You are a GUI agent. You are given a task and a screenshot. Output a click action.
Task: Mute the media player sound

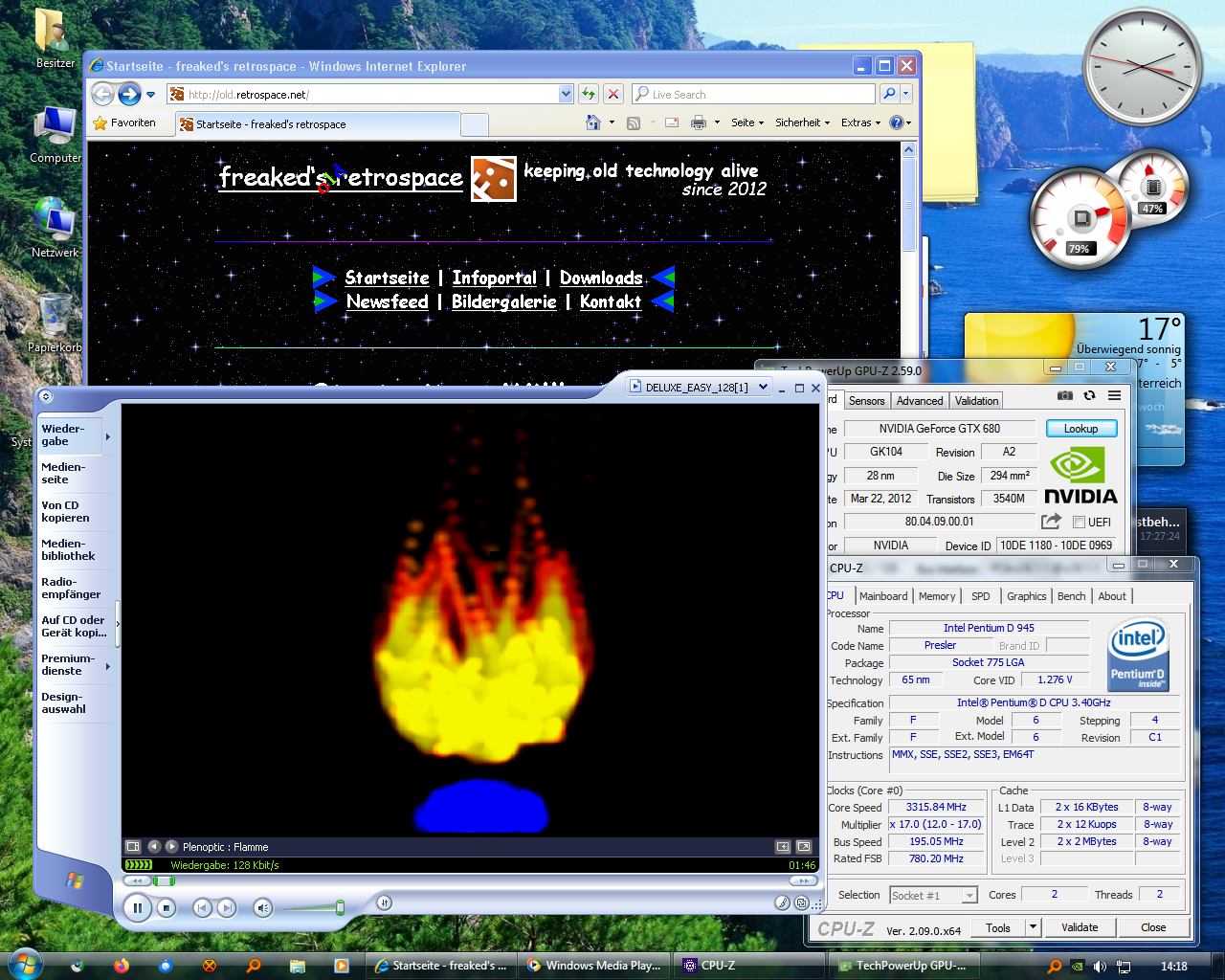click(262, 907)
